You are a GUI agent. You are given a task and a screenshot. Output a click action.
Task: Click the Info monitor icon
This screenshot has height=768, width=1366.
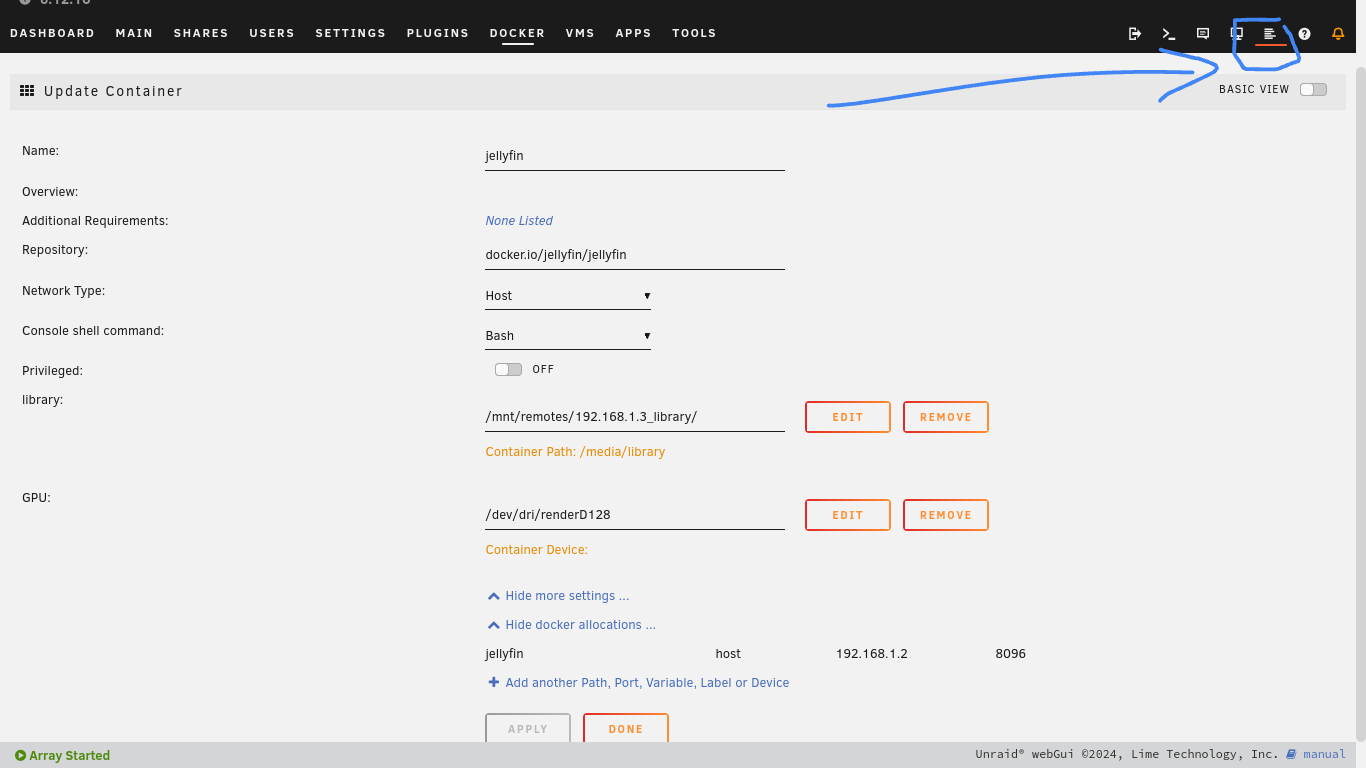tap(1236, 33)
